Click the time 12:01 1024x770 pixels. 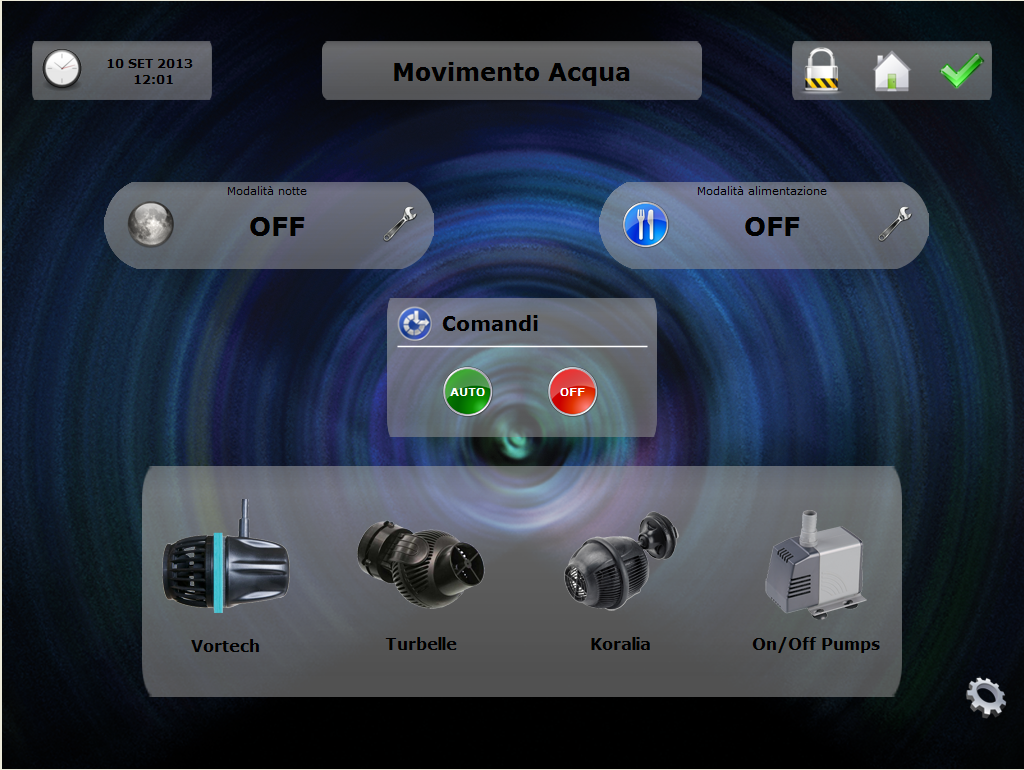[x=153, y=80]
